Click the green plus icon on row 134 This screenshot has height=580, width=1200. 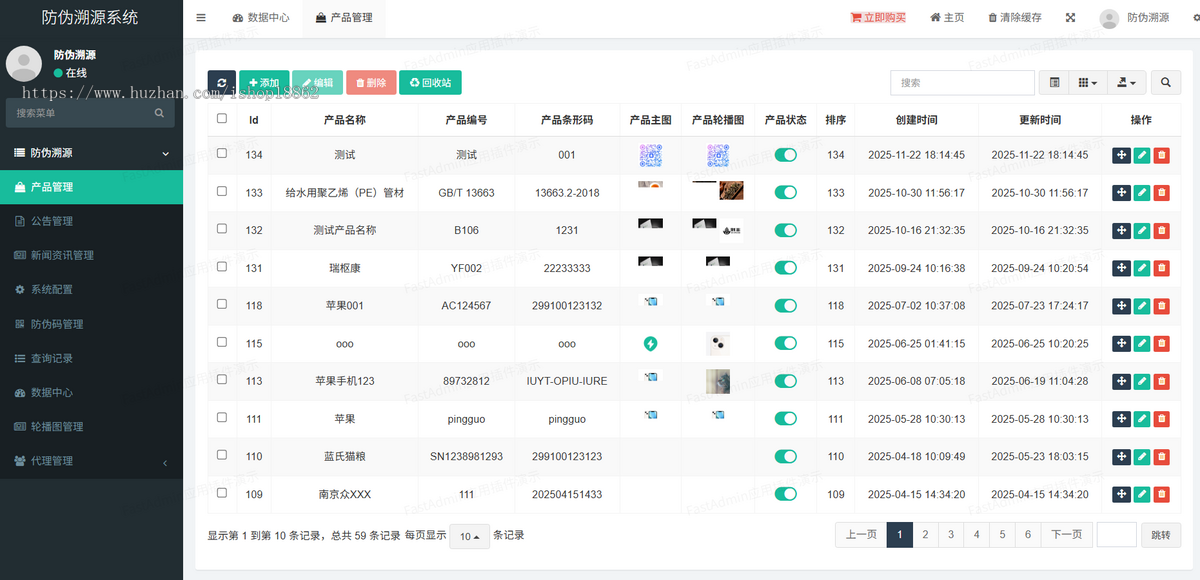pos(1121,155)
